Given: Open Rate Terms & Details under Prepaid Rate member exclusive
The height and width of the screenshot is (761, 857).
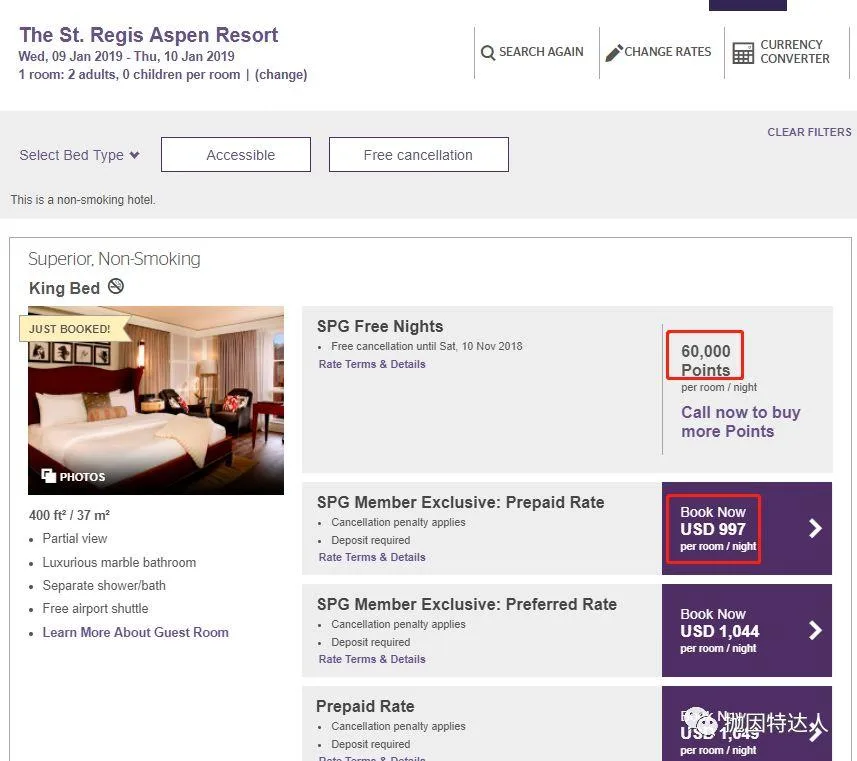Looking at the screenshot, I should pos(372,557).
